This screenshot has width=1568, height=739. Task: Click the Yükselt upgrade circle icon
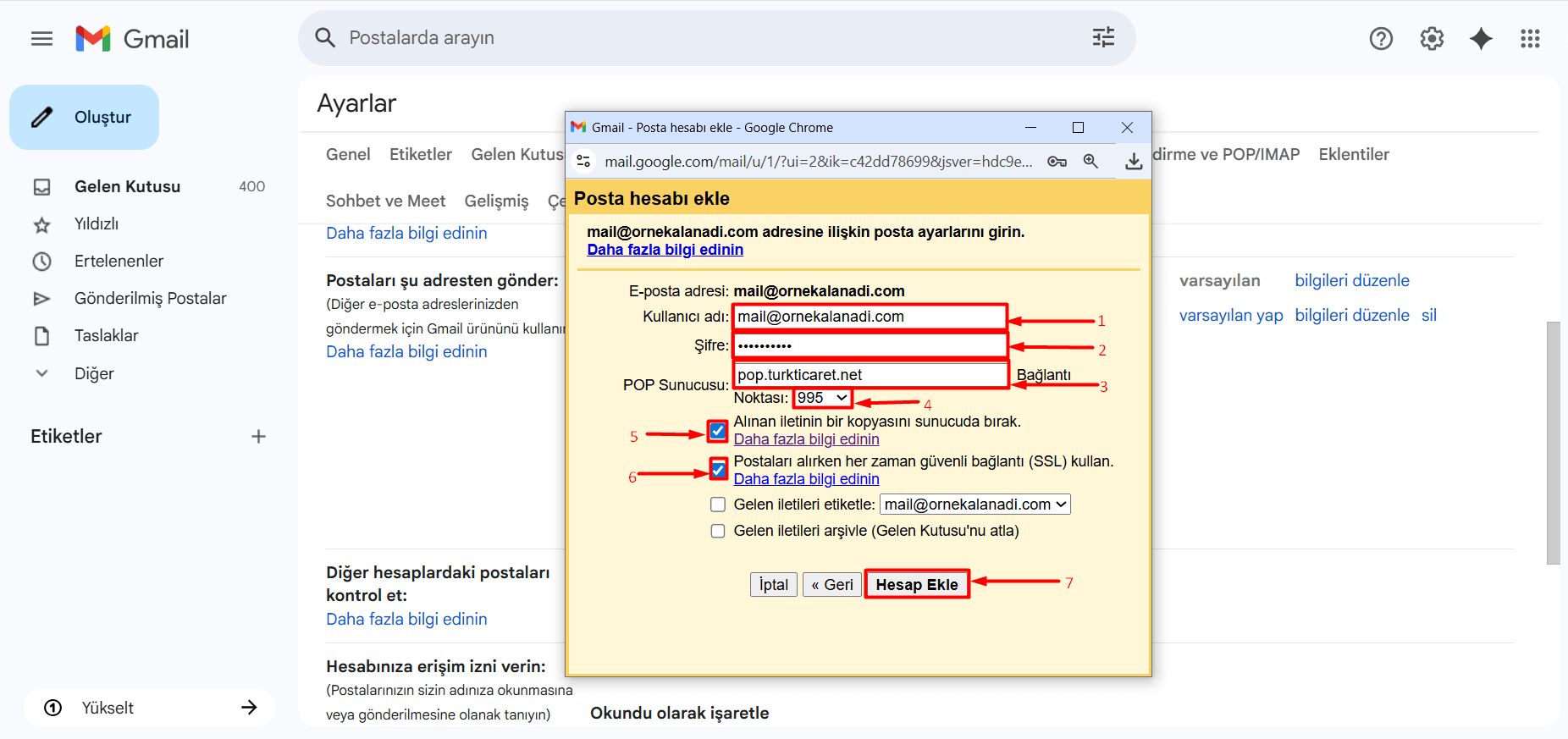52,708
